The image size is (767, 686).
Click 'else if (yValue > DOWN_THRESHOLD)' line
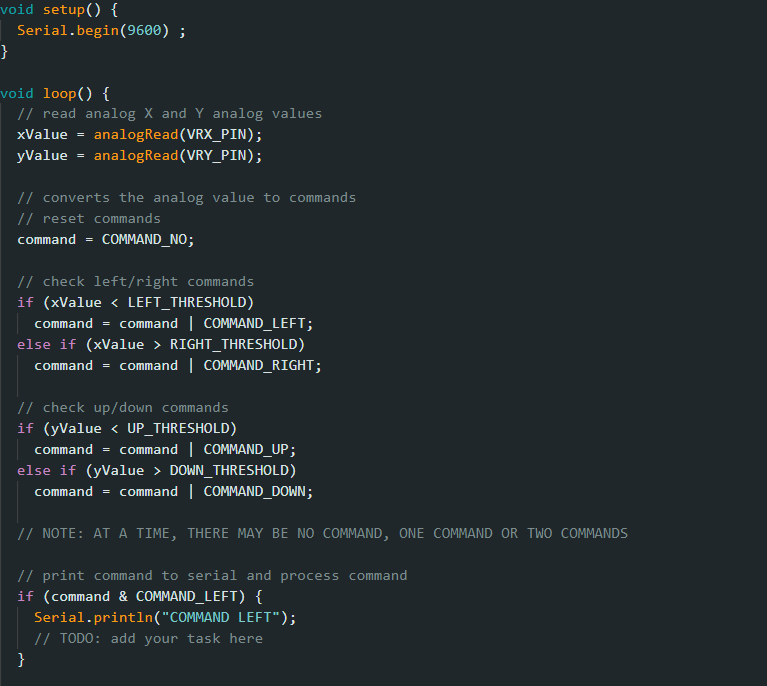pos(157,471)
